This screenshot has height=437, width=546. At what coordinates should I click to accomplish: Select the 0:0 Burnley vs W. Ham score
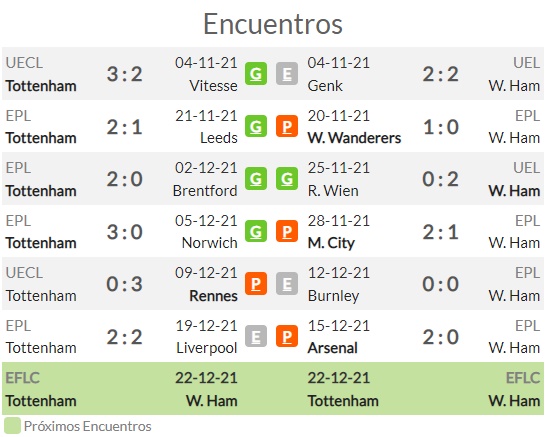click(x=440, y=284)
